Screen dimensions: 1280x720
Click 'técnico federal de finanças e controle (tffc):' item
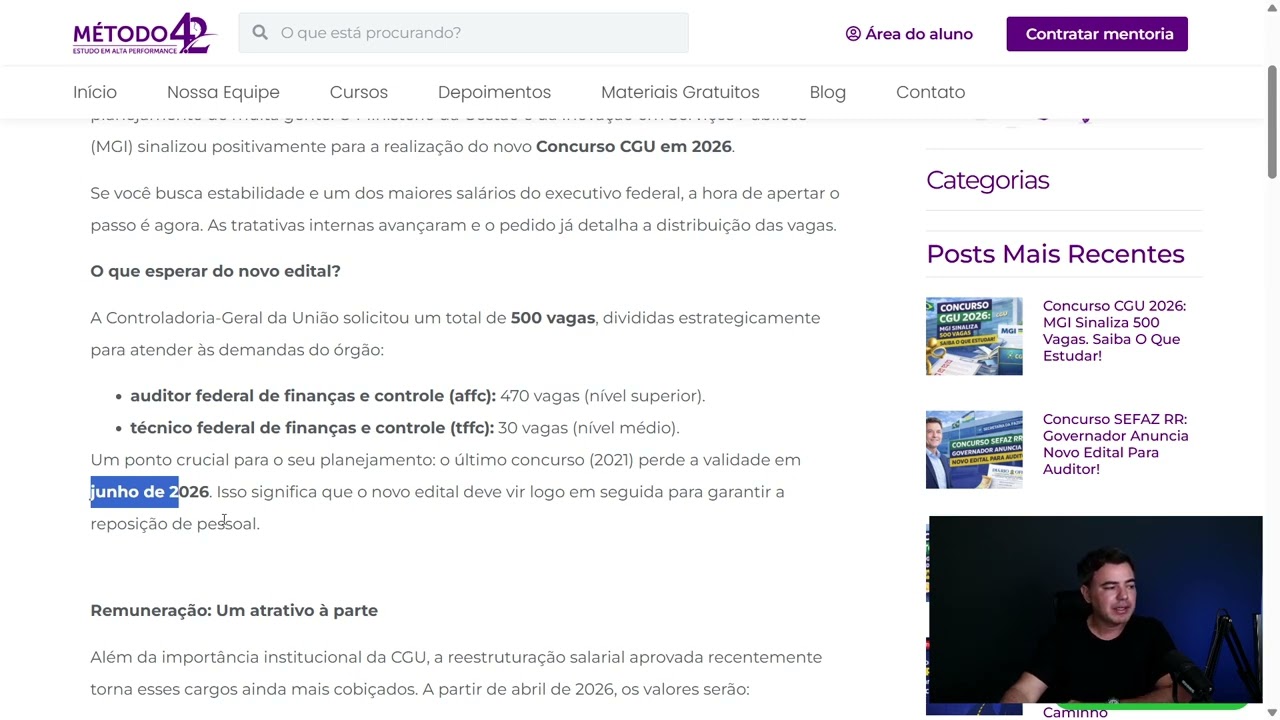(x=312, y=428)
